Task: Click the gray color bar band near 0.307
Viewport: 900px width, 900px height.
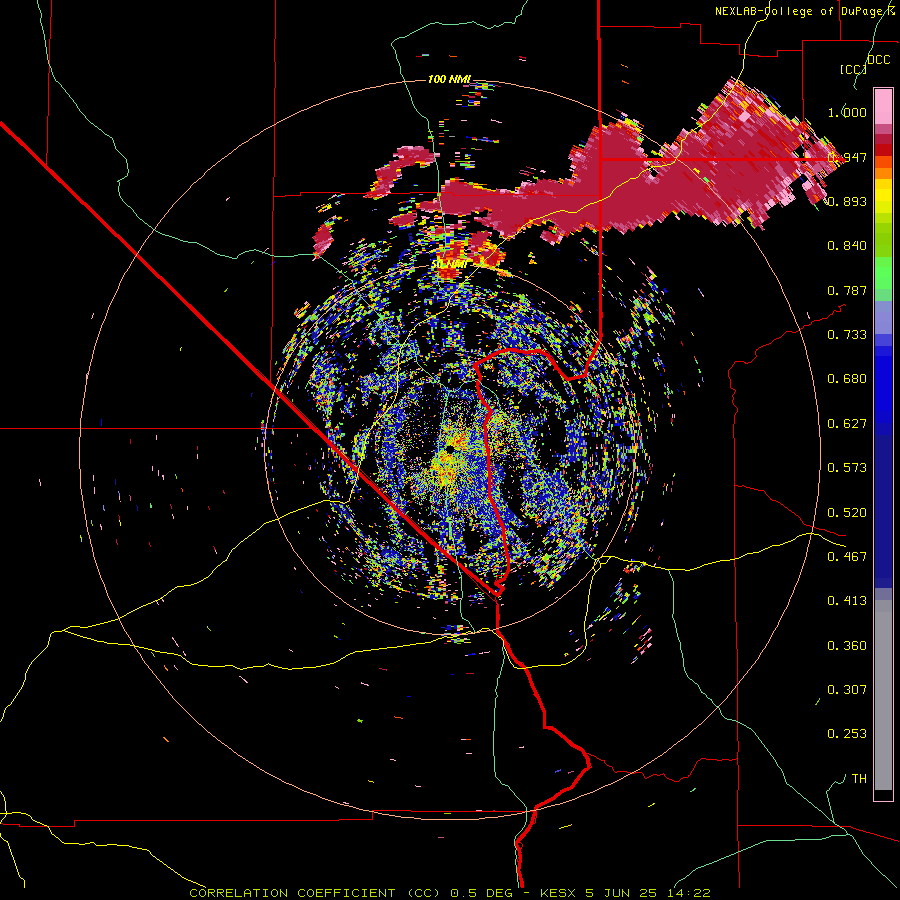Action: click(x=883, y=695)
